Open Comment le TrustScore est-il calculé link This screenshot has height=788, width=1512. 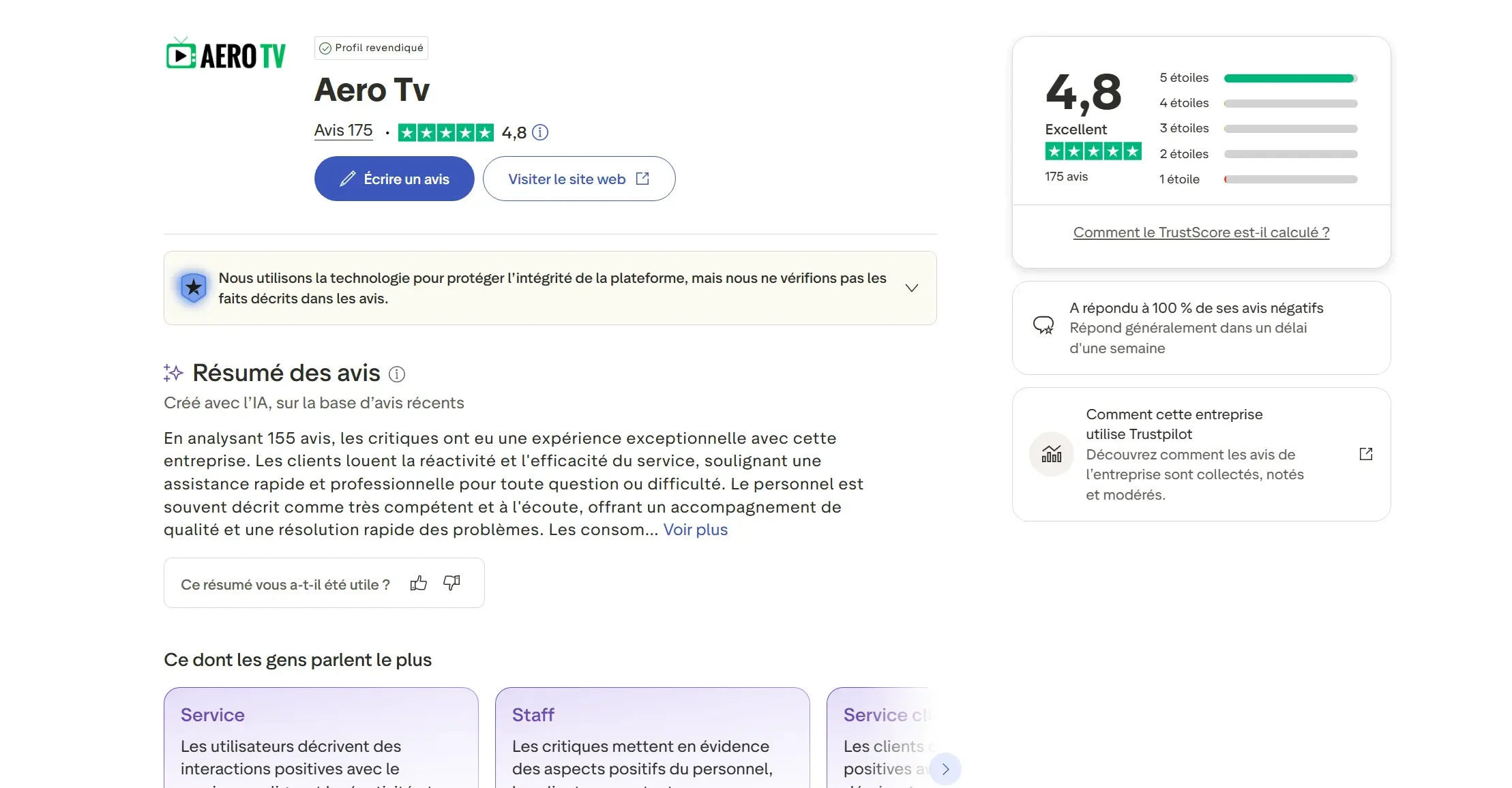1201,232
